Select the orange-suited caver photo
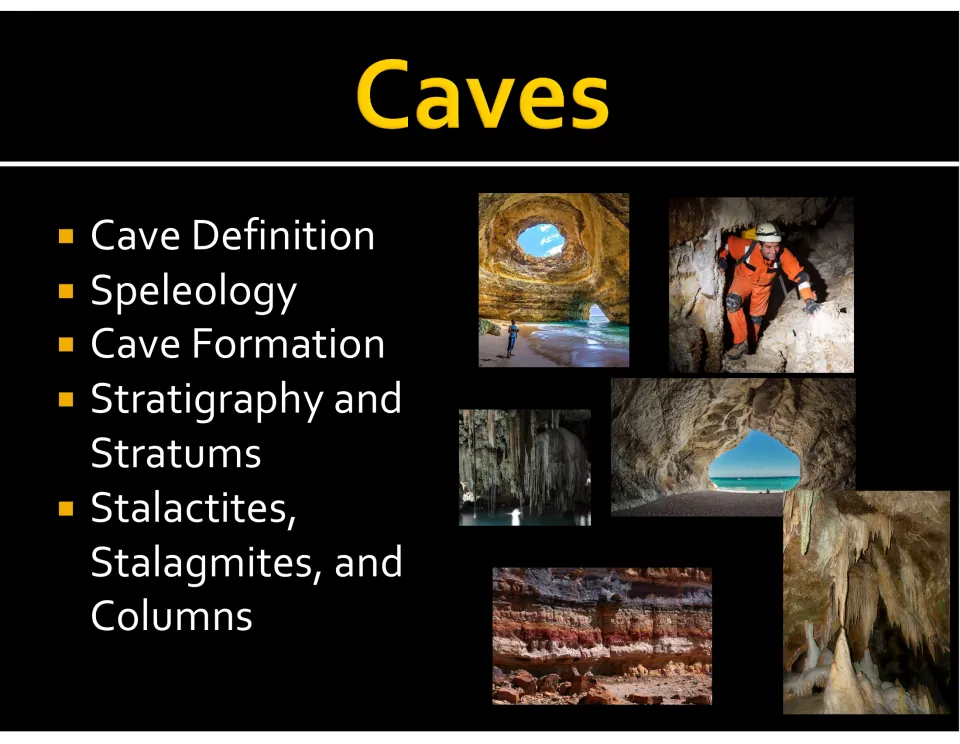This screenshot has width=960, height=744. (x=761, y=285)
